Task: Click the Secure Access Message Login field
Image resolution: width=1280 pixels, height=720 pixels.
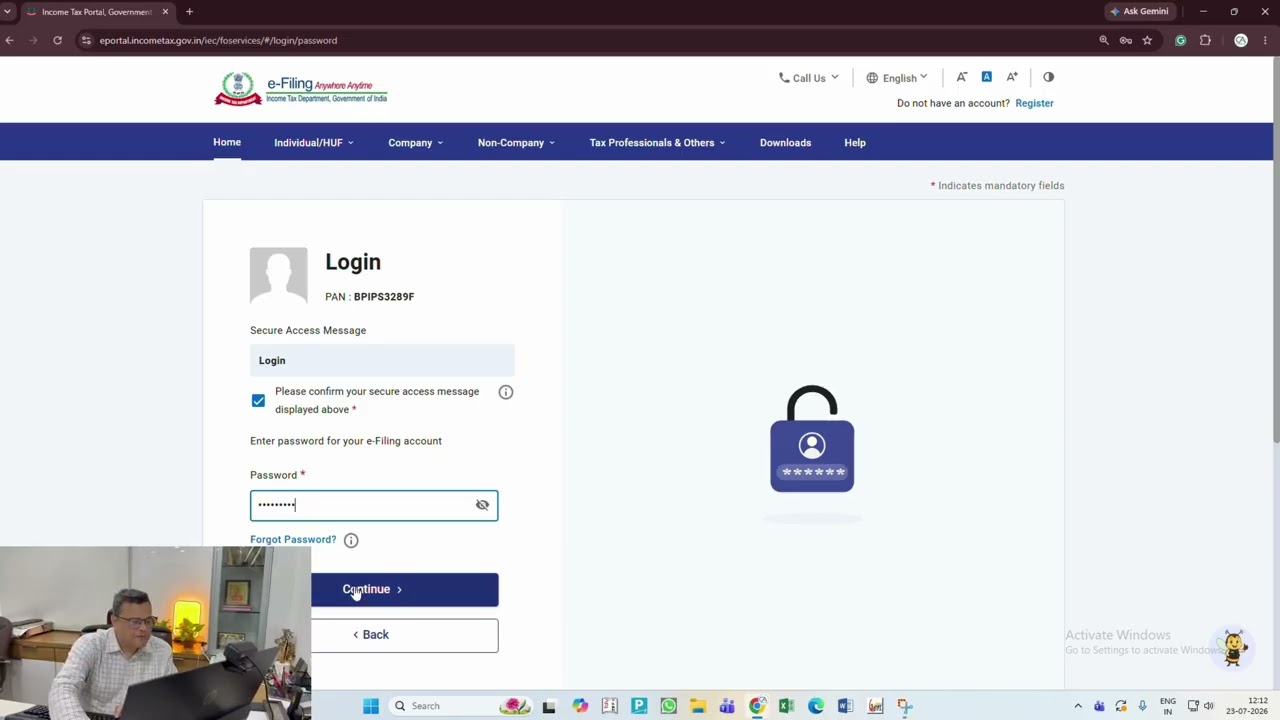Action: (382, 360)
